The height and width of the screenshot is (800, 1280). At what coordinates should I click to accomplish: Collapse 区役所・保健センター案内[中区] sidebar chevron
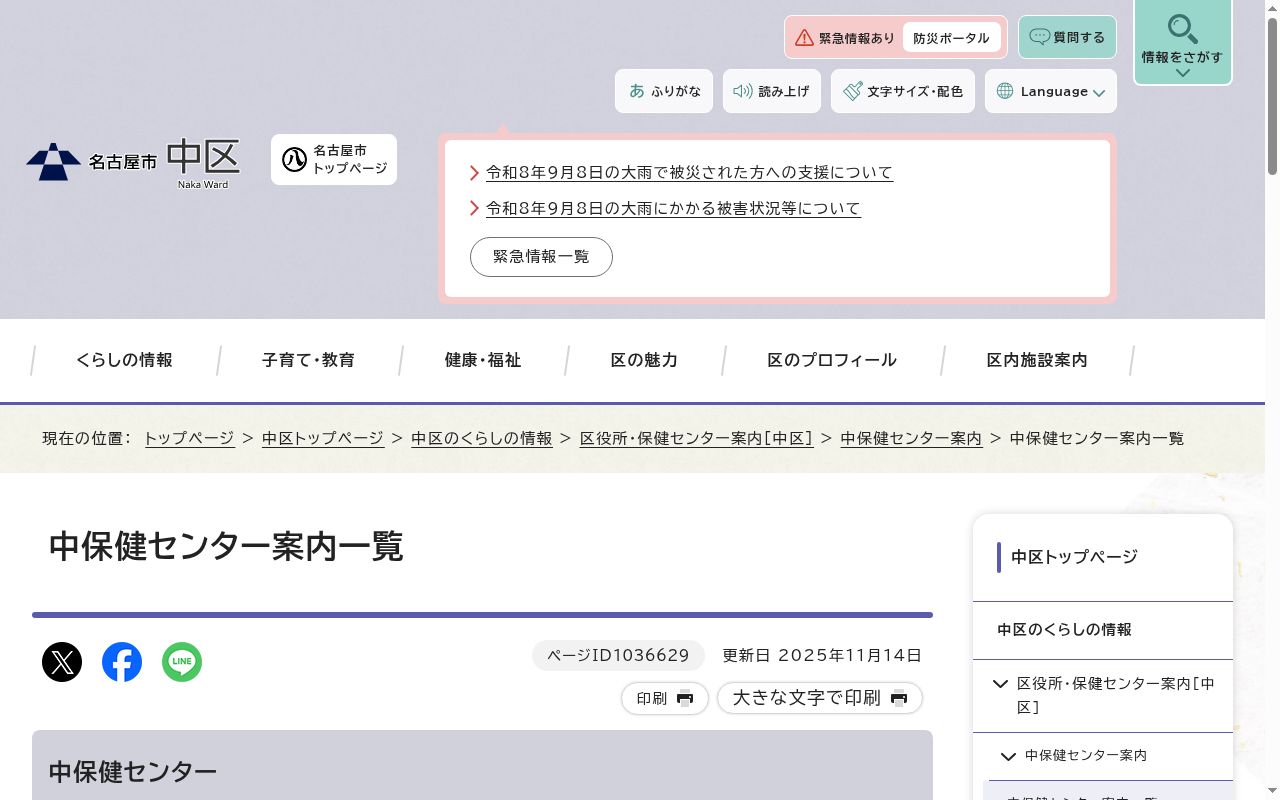1000,684
